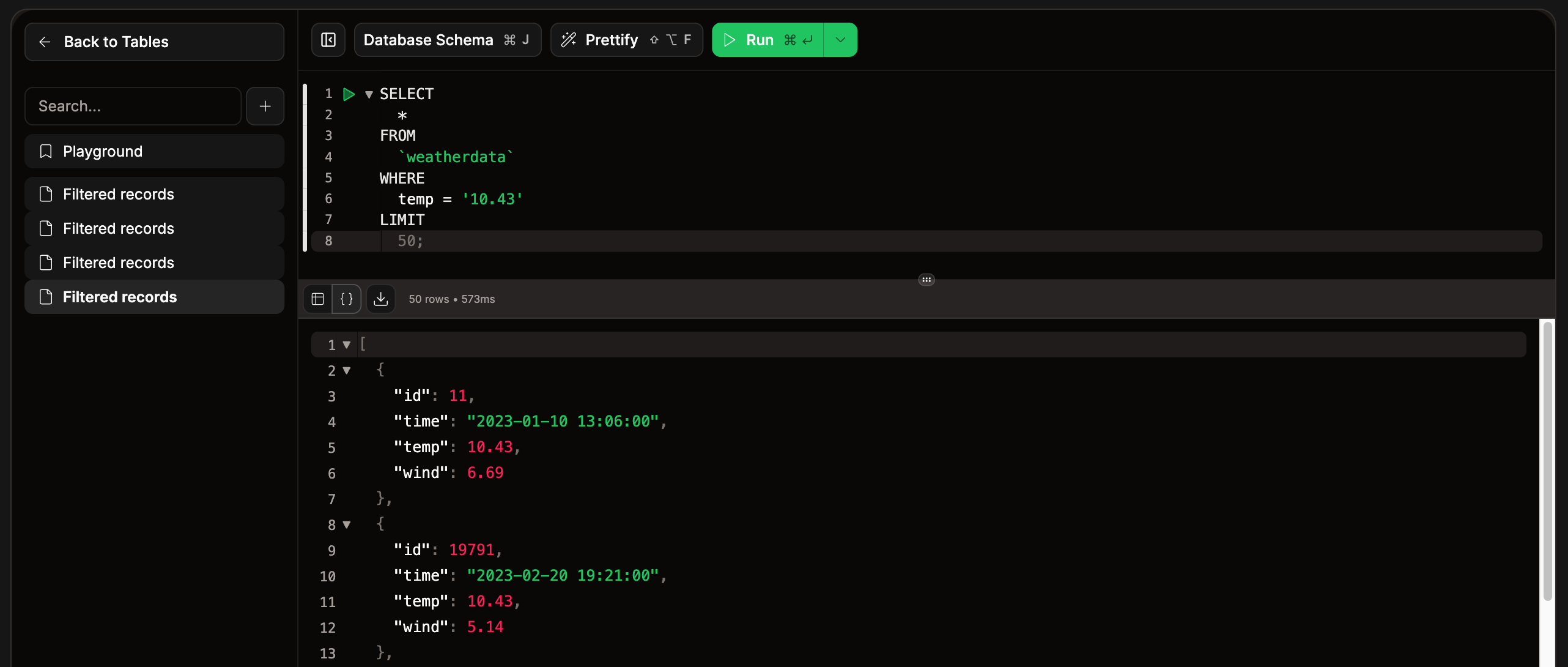The height and width of the screenshot is (667, 1568).
Task: Run the statement via line 1 gutter play icon
Action: point(349,94)
